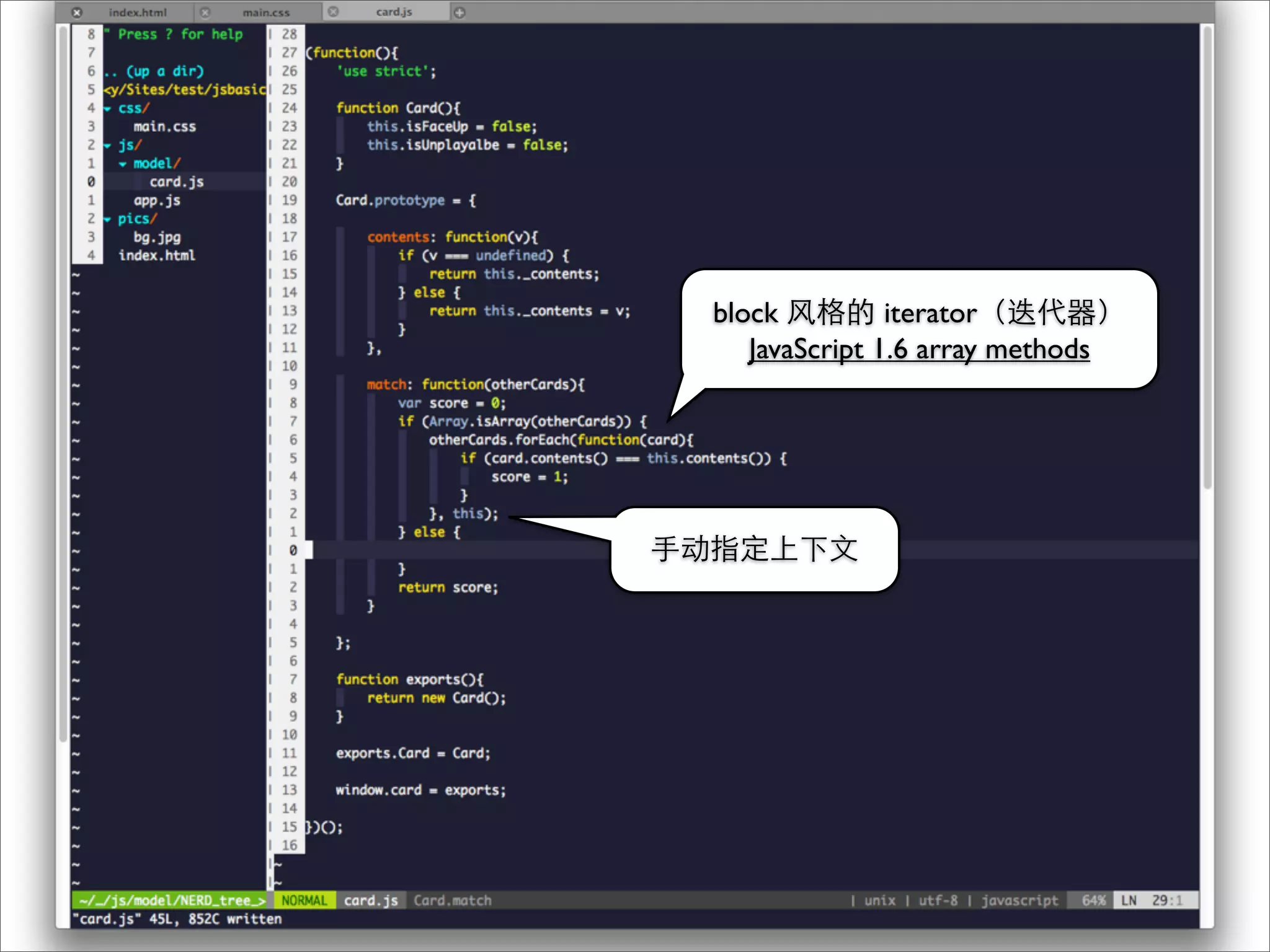Click card.js filename in status line
The image size is (1270, 952).
371,900
